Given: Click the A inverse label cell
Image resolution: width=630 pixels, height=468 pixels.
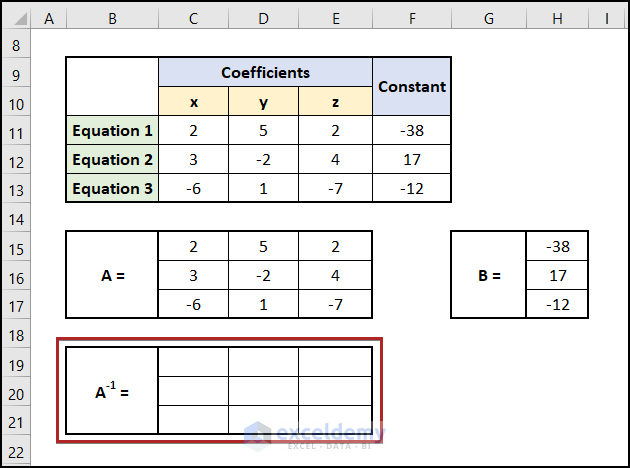Looking at the screenshot, I should pos(112,391).
